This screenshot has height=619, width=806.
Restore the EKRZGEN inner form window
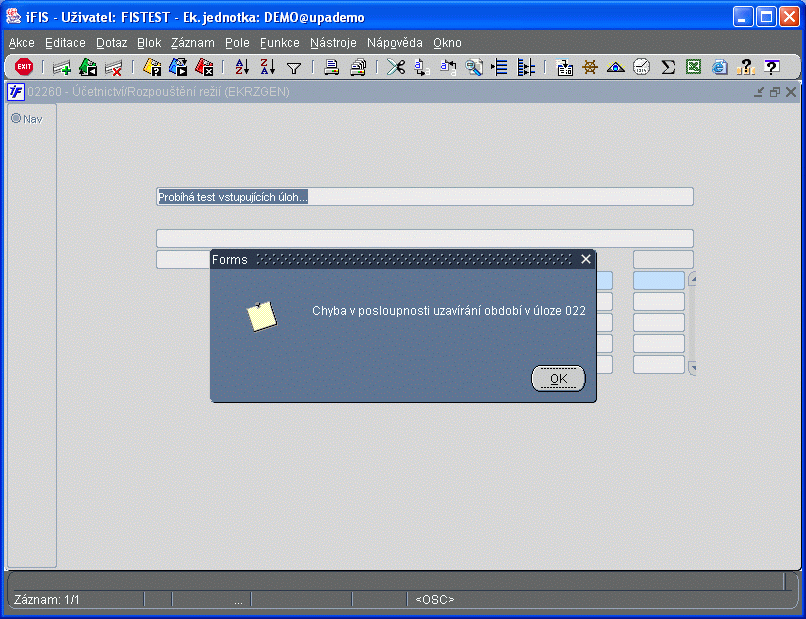(x=775, y=92)
